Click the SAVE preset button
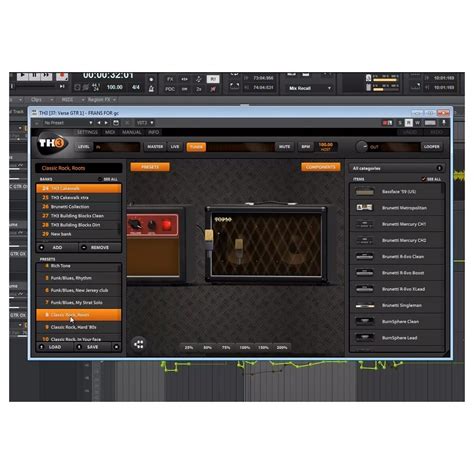The width and height of the screenshot is (474, 474). 92,347
